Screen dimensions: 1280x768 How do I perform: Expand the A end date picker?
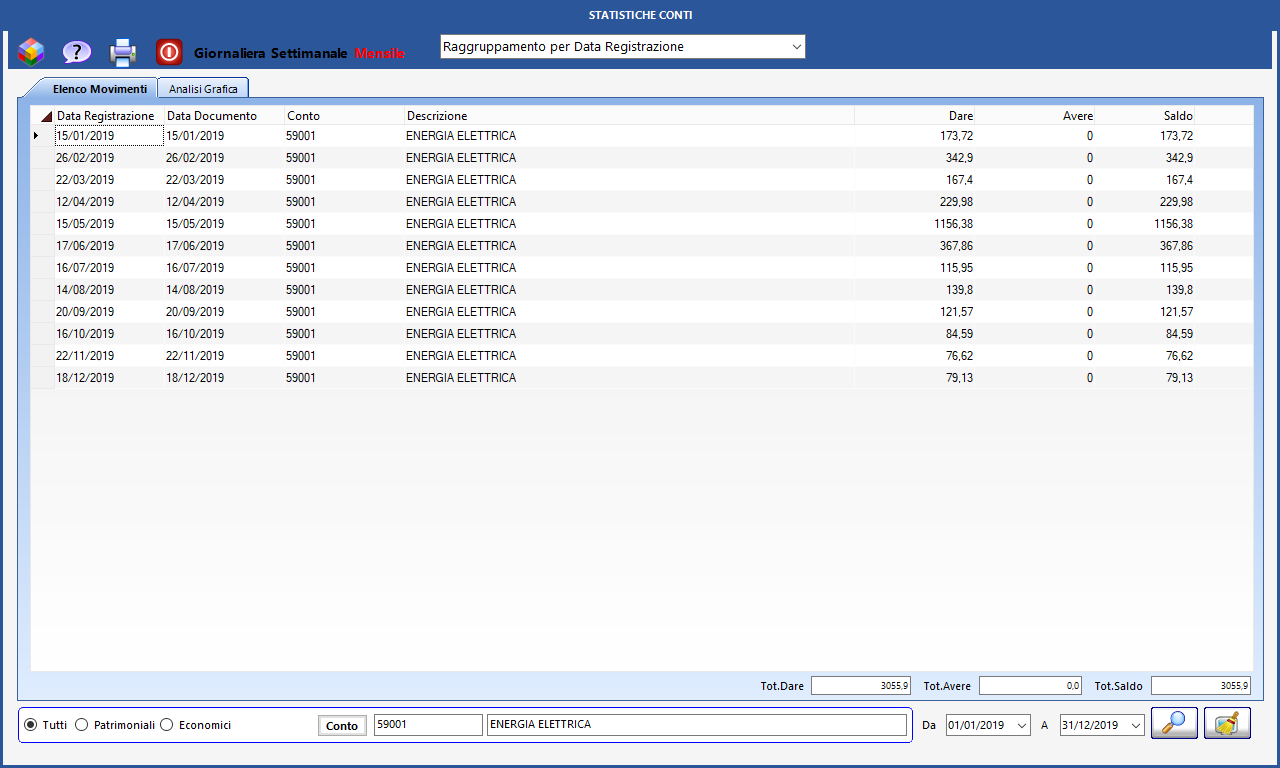(1135, 725)
